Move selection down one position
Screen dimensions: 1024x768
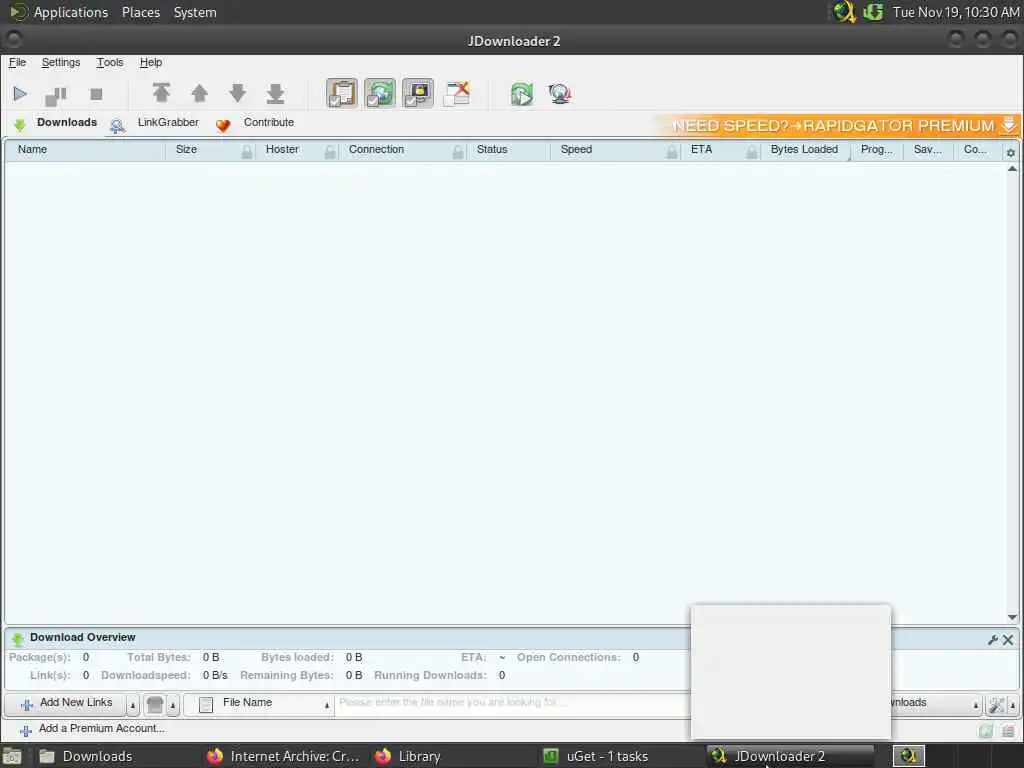click(x=238, y=93)
